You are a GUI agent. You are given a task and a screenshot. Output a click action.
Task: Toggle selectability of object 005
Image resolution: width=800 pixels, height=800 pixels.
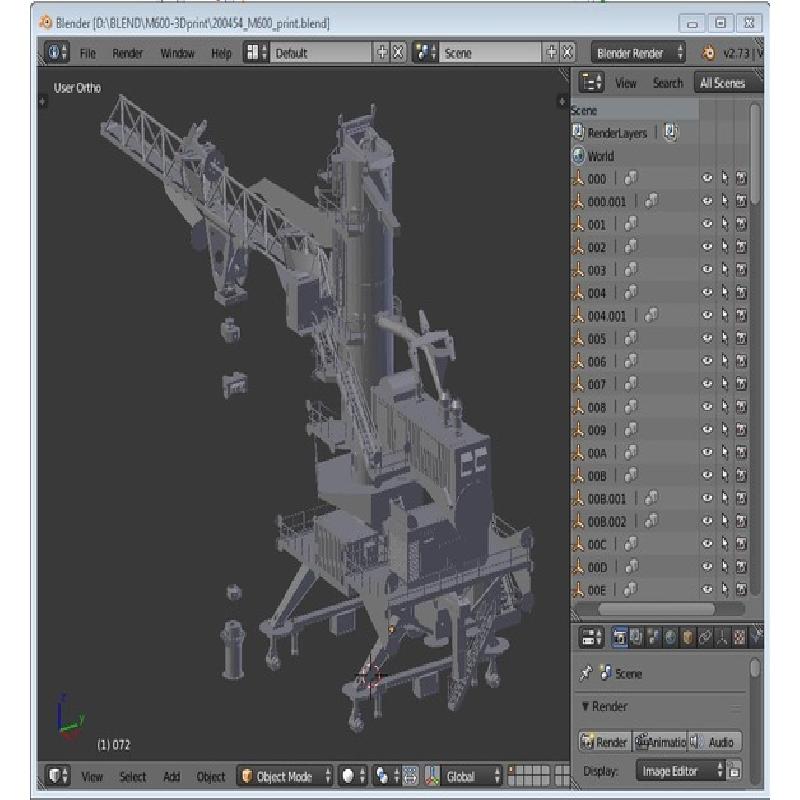[724, 339]
